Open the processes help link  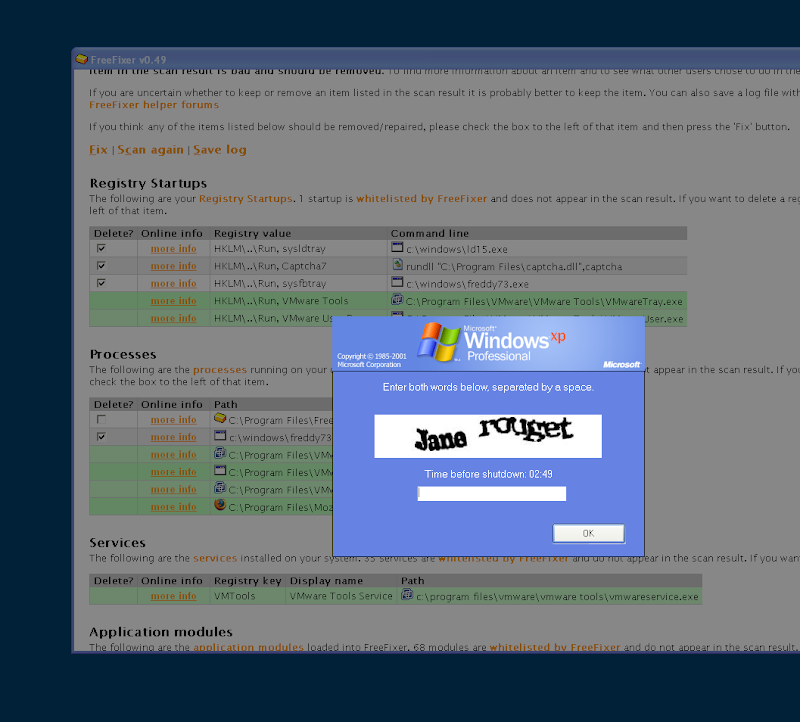[x=220, y=370]
